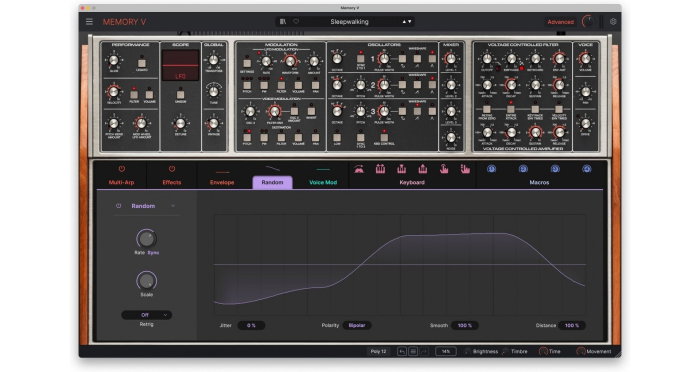The image size is (700, 372).
Task: Click the third Keyboard icon in the pink row
Action: 401,169
